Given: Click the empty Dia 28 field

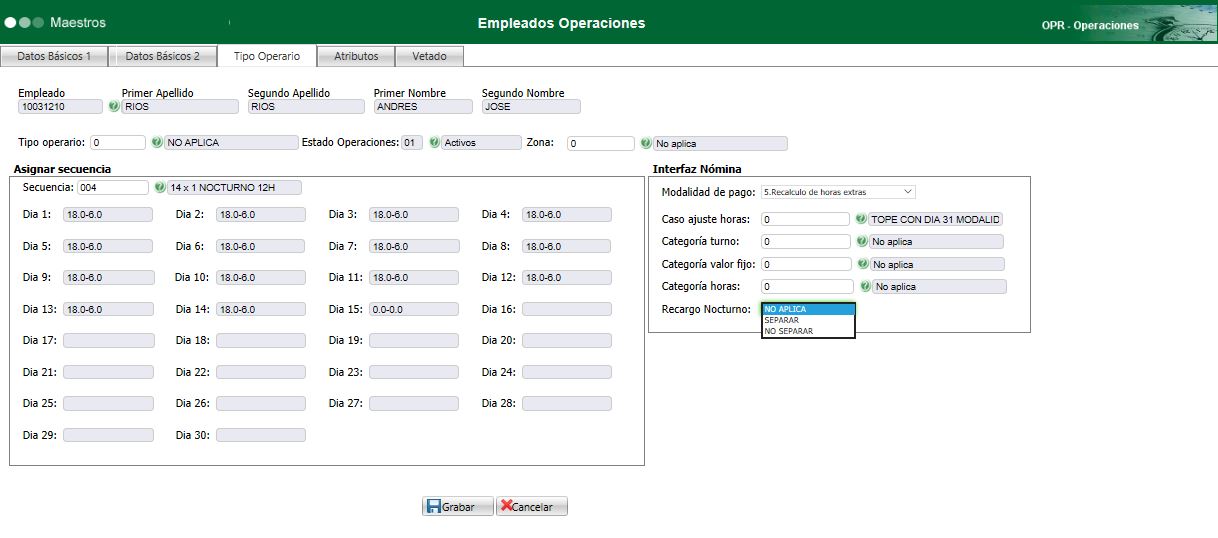Looking at the screenshot, I should (567, 403).
